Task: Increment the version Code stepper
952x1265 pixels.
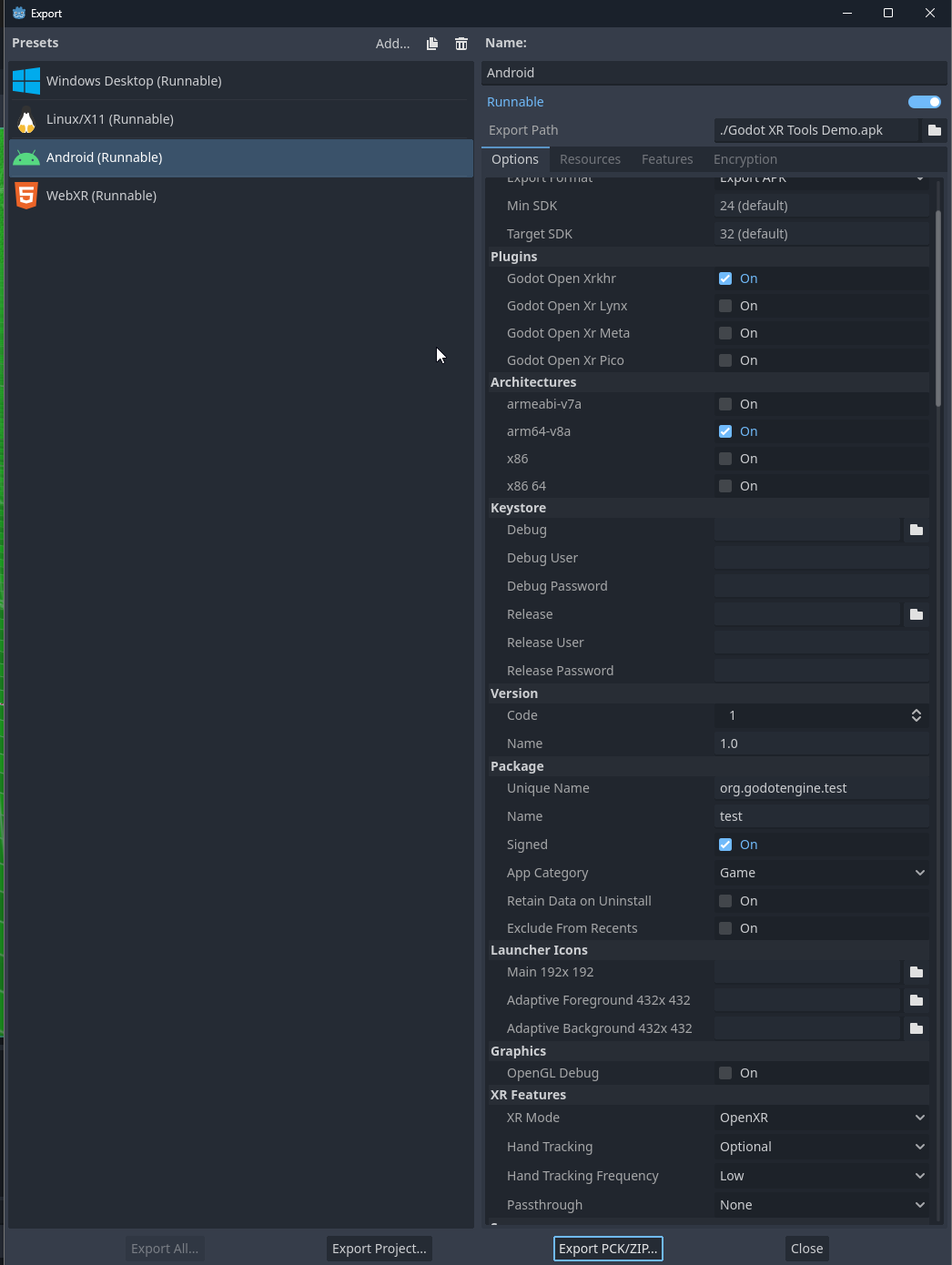Action: pos(916,711)
